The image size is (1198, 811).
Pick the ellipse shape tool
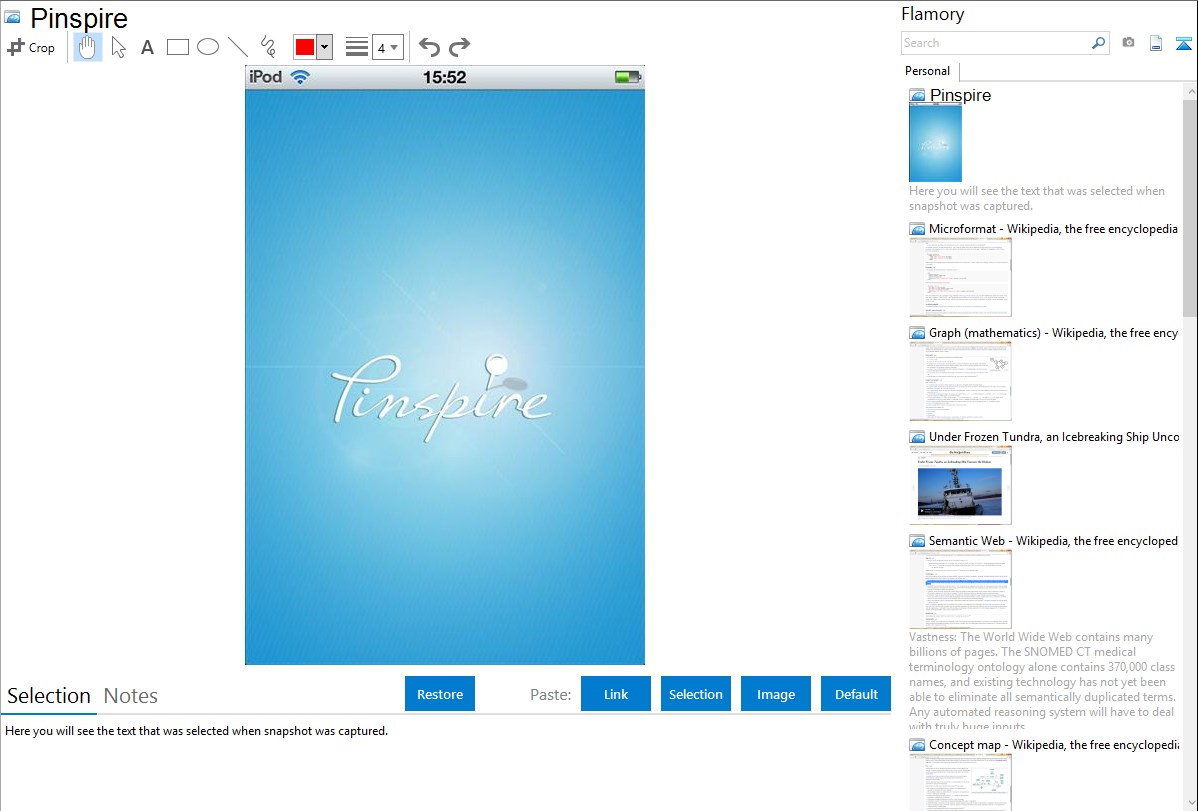(208, 47)
